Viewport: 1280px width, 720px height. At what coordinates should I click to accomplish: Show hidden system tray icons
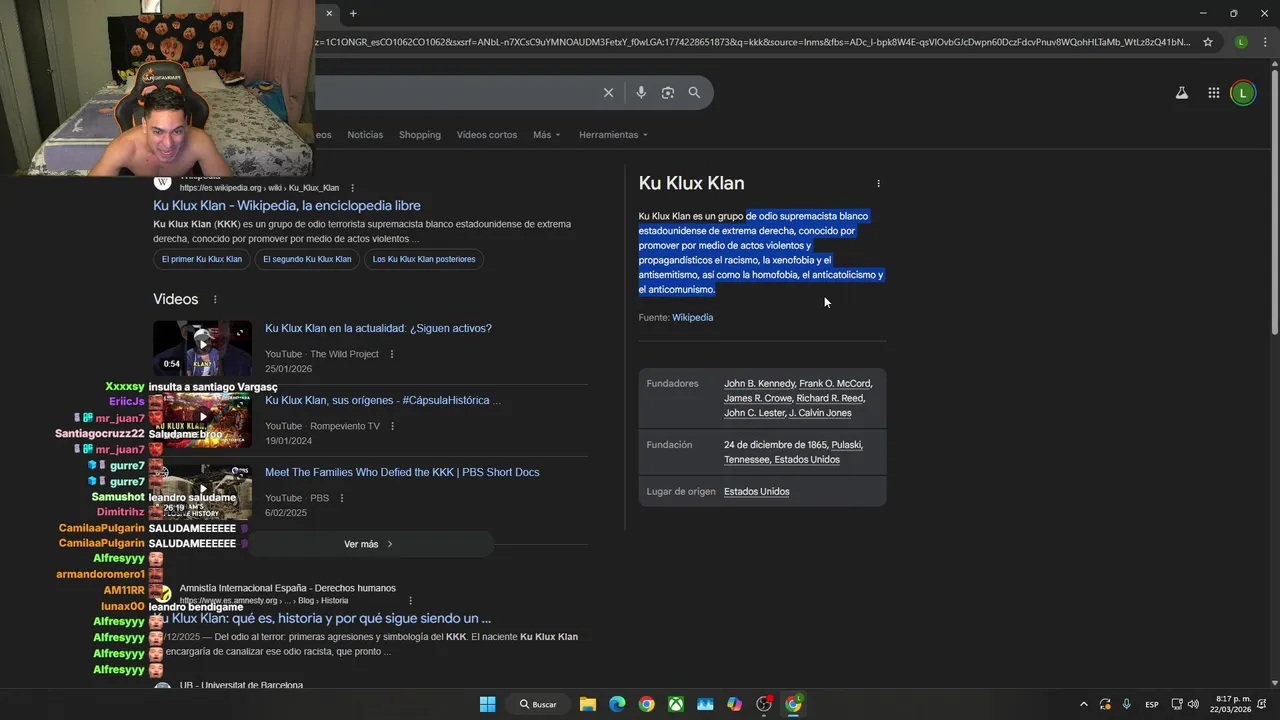(1083, 704)
